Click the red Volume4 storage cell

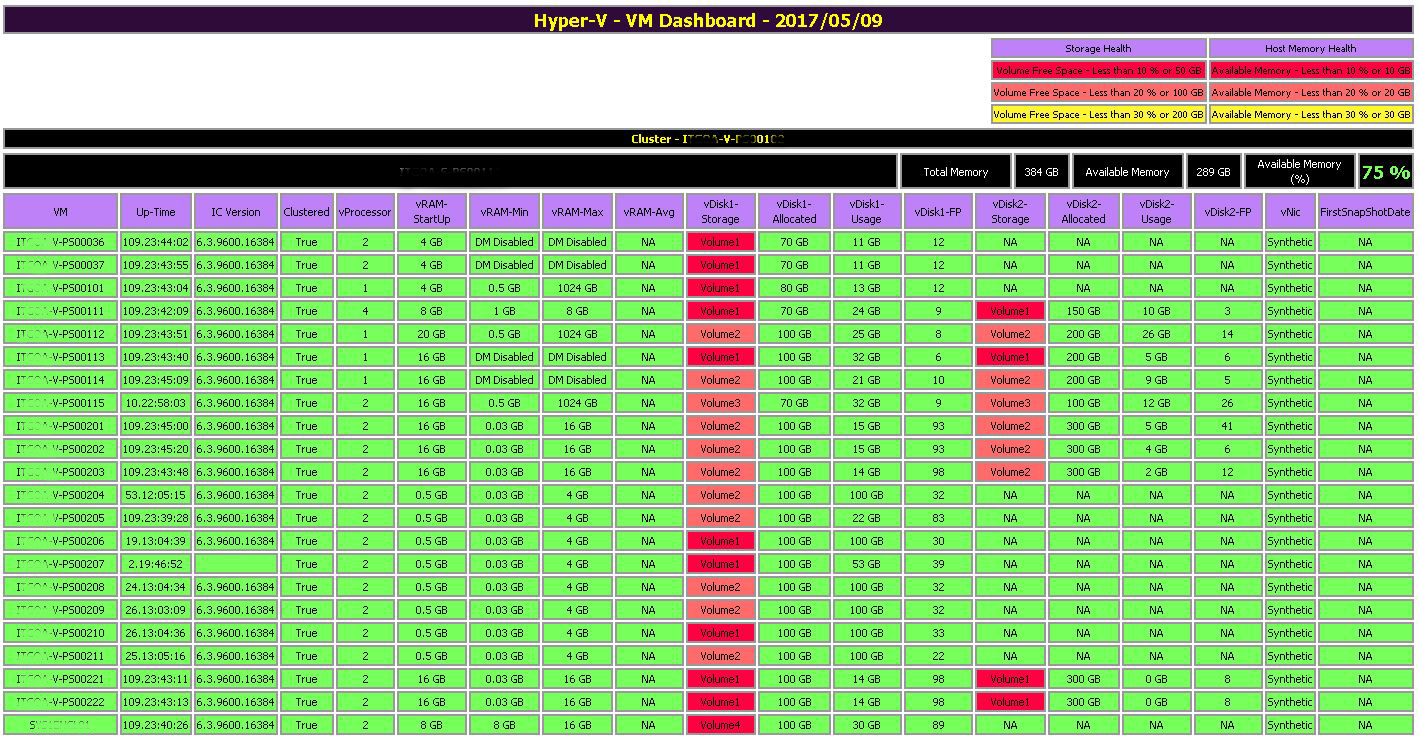720,725
